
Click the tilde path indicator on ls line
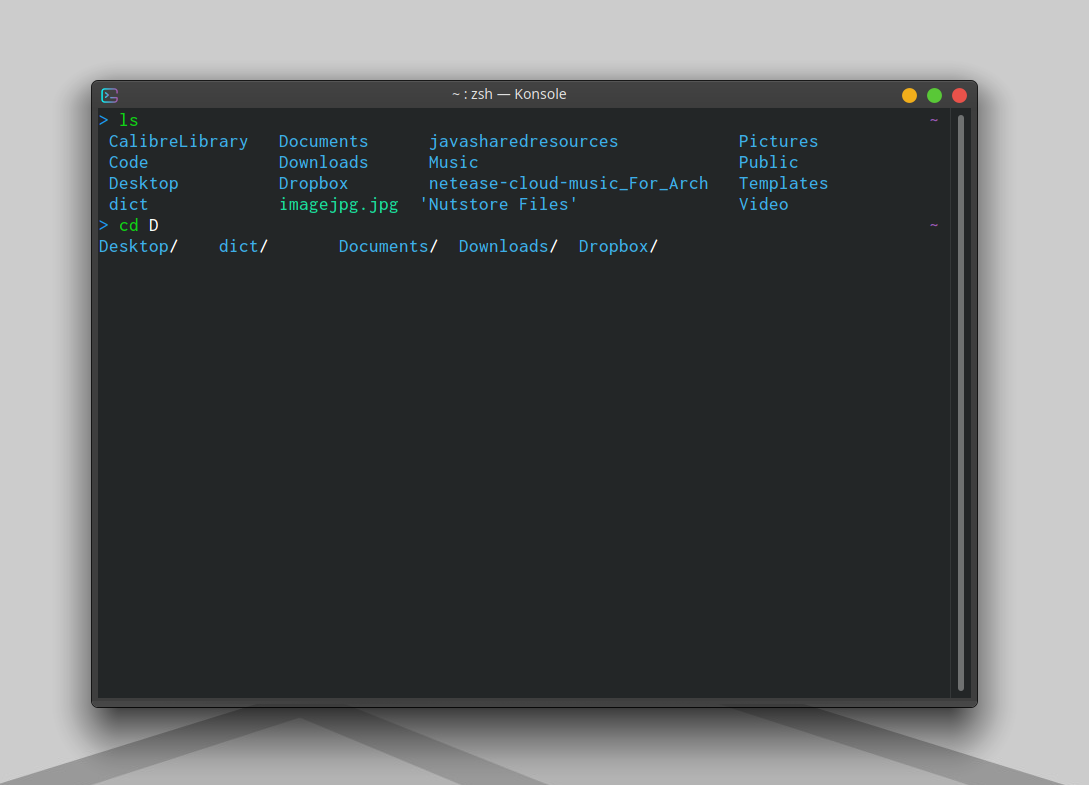(x=934, y=120)
